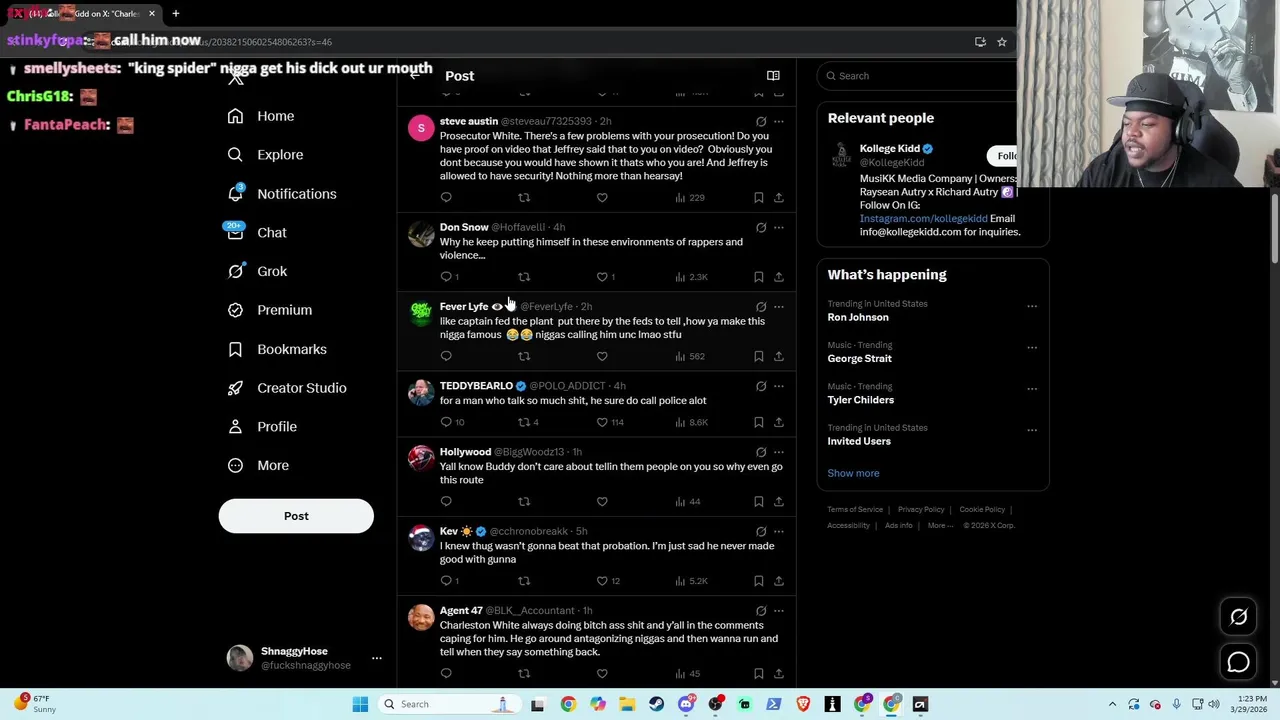Image resolution: width=1280 pixels, height=720 pixels.
Task: Open account menu beside ShnaggyHose
Action: click(377, 658)
